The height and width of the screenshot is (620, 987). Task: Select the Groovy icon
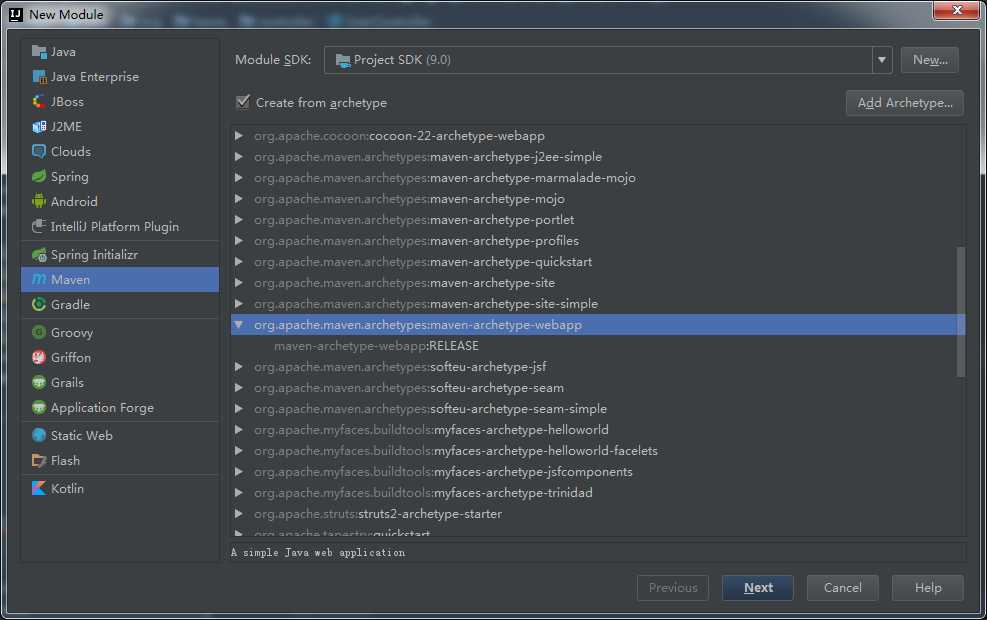point(39,332)
